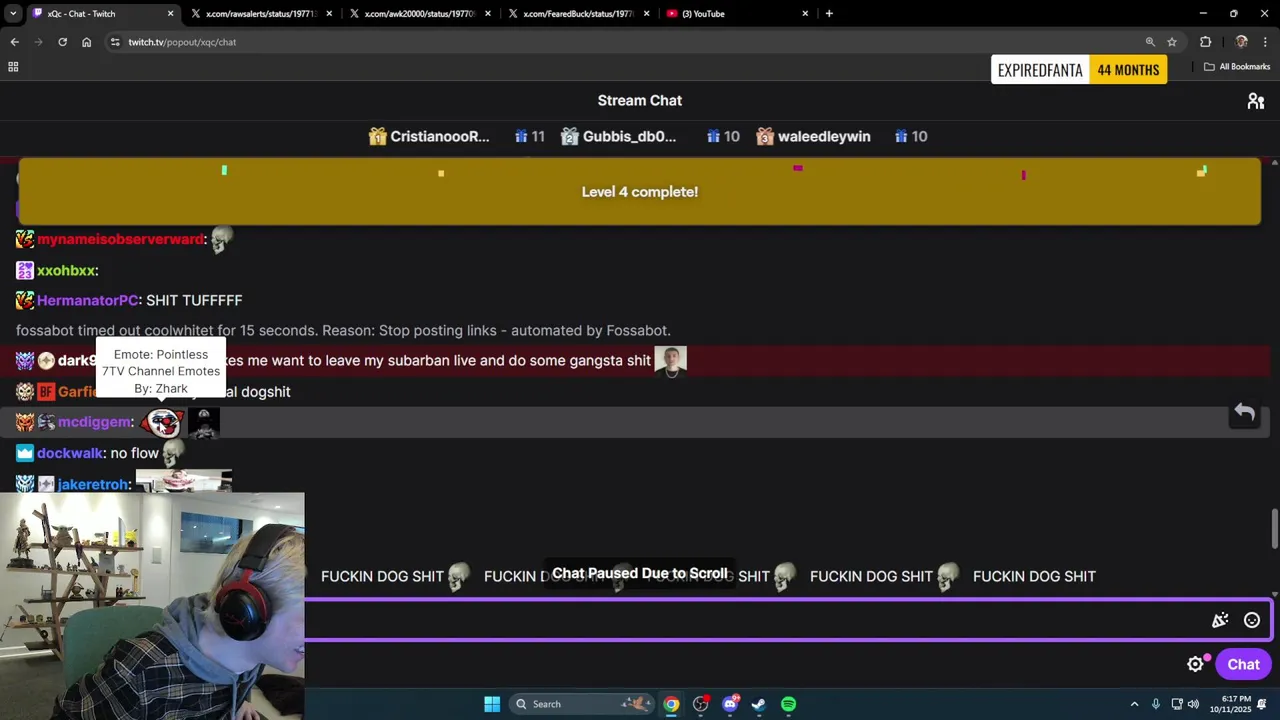Image resolution: width=1280 pixels, height=720 pixels.
Task: Click the Level 4 complete hype banner
Action: coord(640,191)
